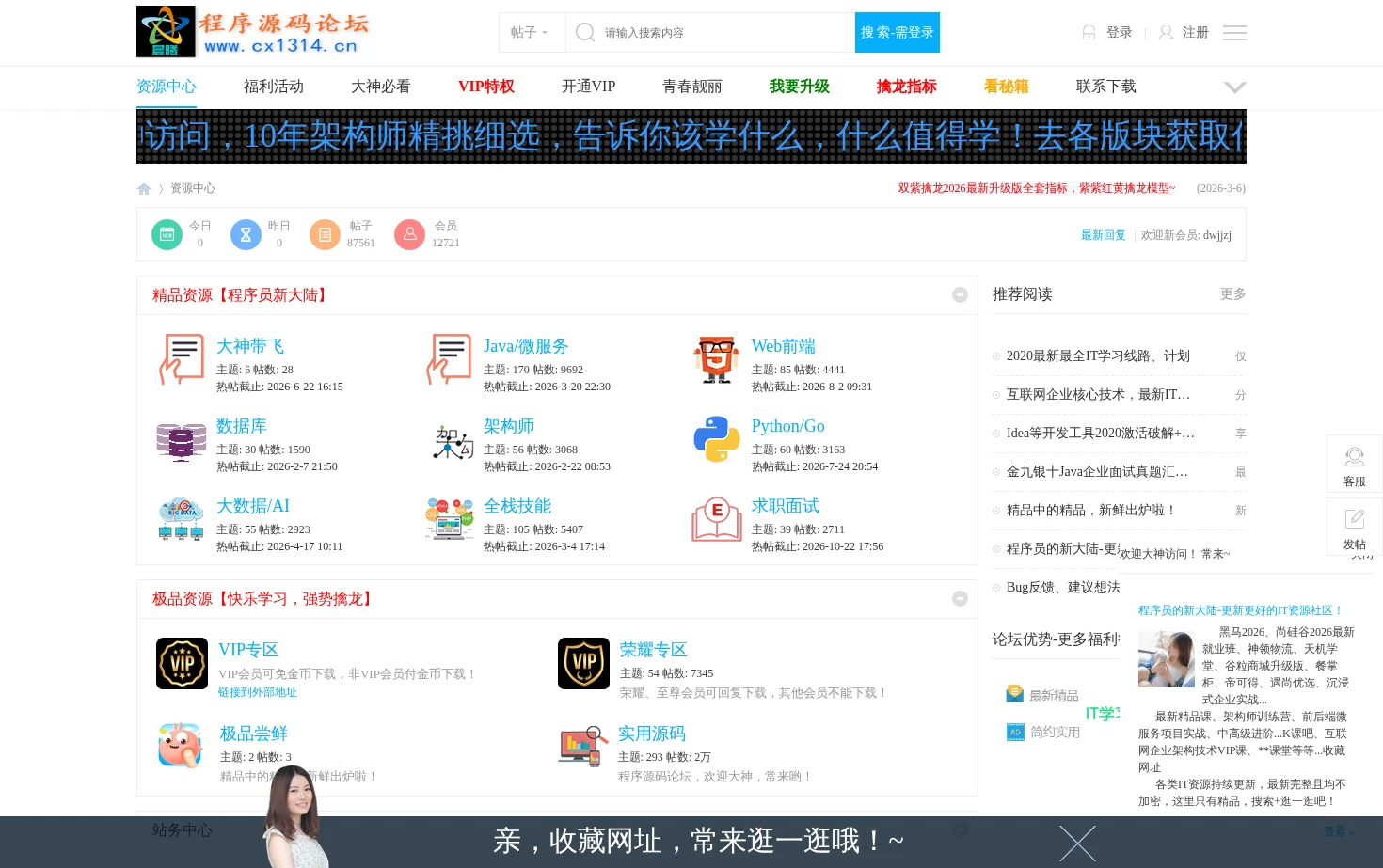Open the 擒龙指标 nav item

click(907, 87)
